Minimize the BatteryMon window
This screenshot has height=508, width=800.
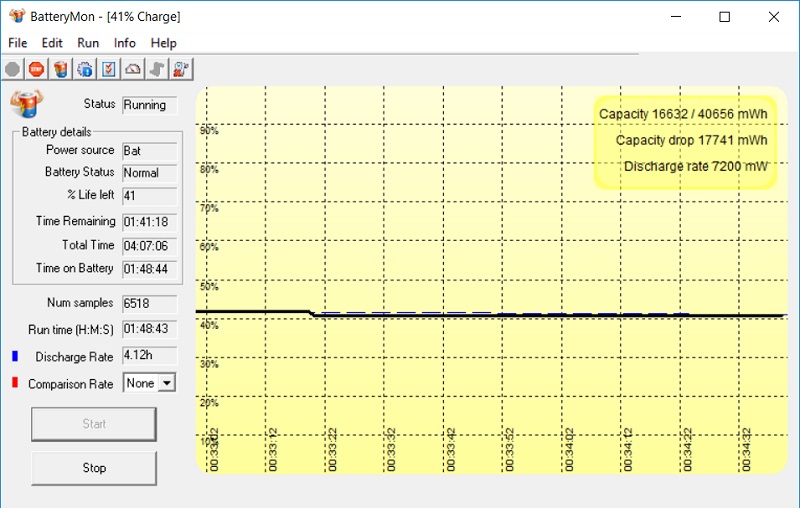(676, 16)
